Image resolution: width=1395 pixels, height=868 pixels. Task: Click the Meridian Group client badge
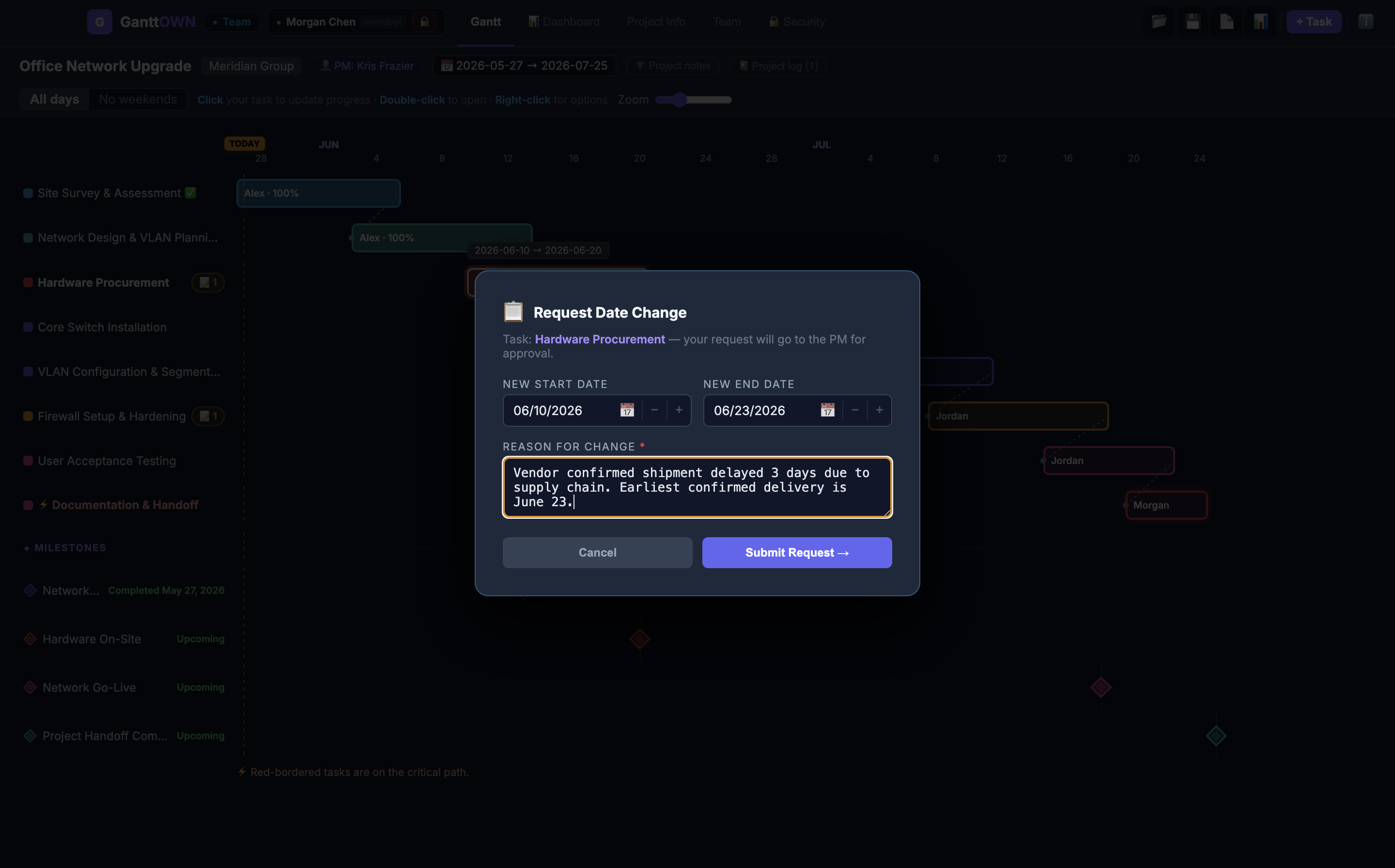coord(251,66)
